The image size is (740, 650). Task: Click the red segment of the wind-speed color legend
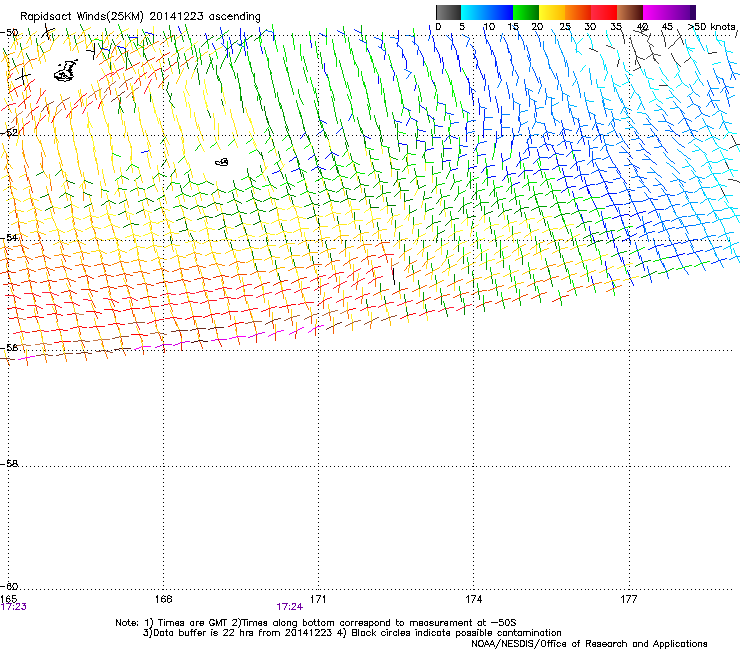click(x=604, y=12)
